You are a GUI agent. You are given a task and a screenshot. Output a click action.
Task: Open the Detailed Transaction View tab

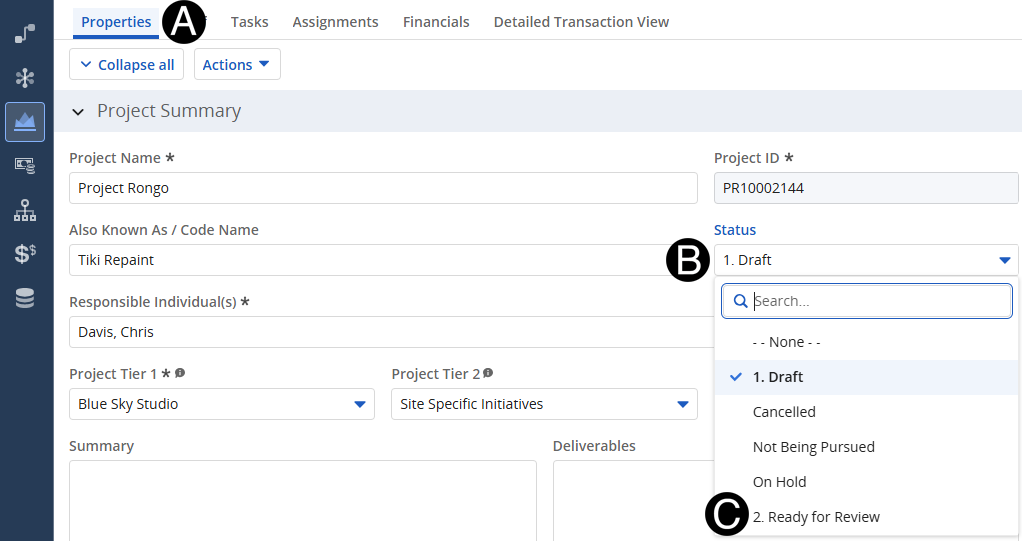[581, 22]
